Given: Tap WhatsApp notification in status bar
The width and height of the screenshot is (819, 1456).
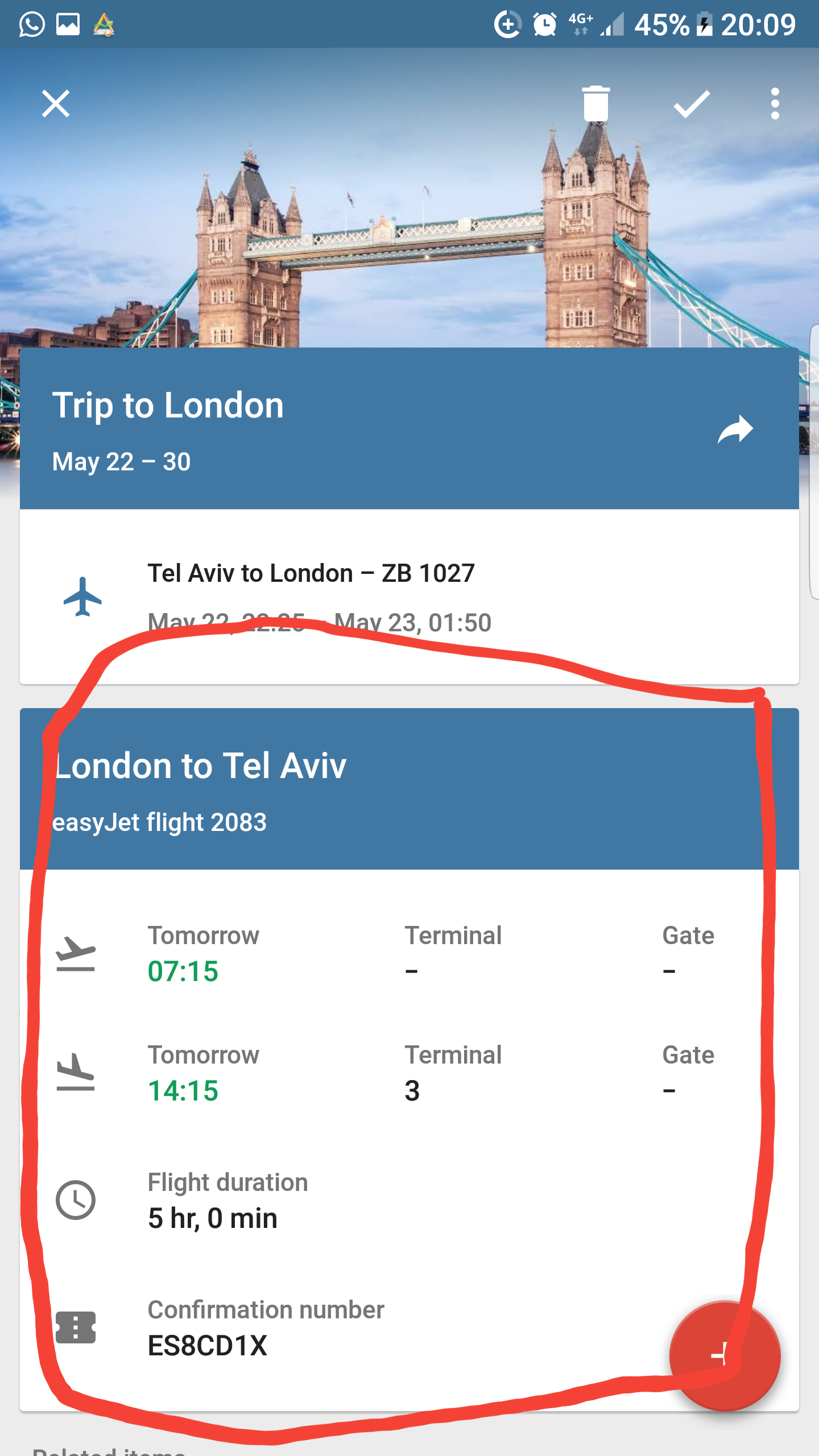Looking at the screenshot, I should click(32, 24).
